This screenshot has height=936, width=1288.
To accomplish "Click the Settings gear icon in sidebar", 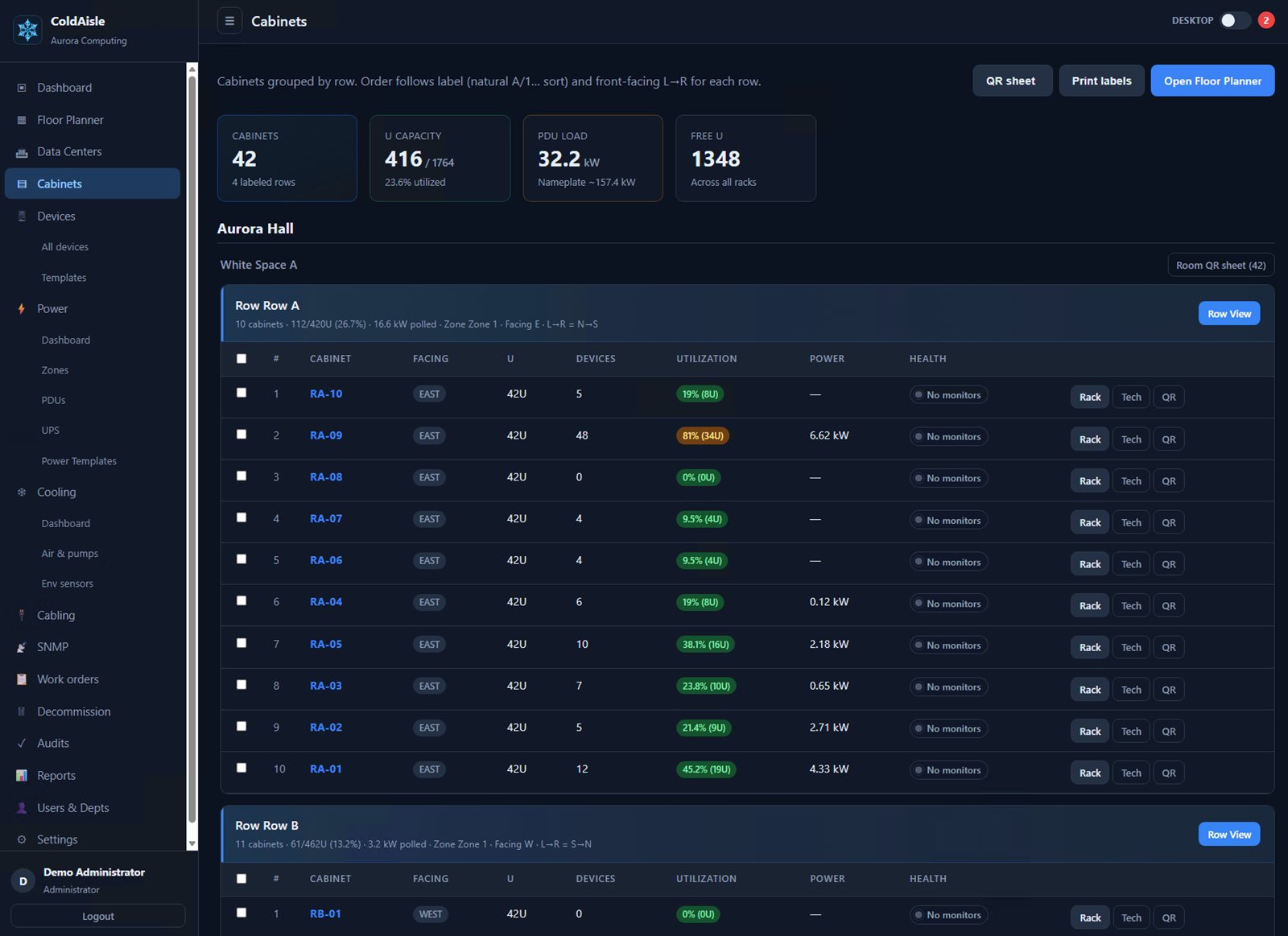I will [x=22, y=839].
